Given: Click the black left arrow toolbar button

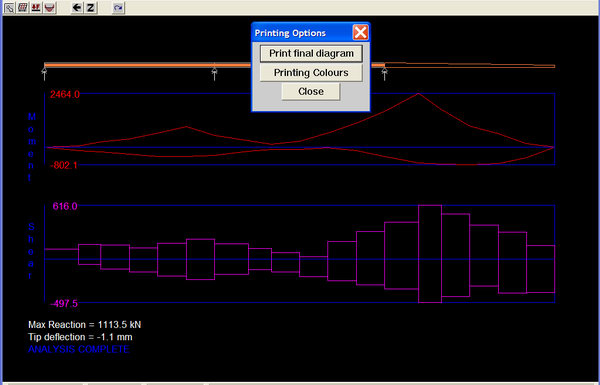Looking at the screenshot, I should (x=77, y=7).
